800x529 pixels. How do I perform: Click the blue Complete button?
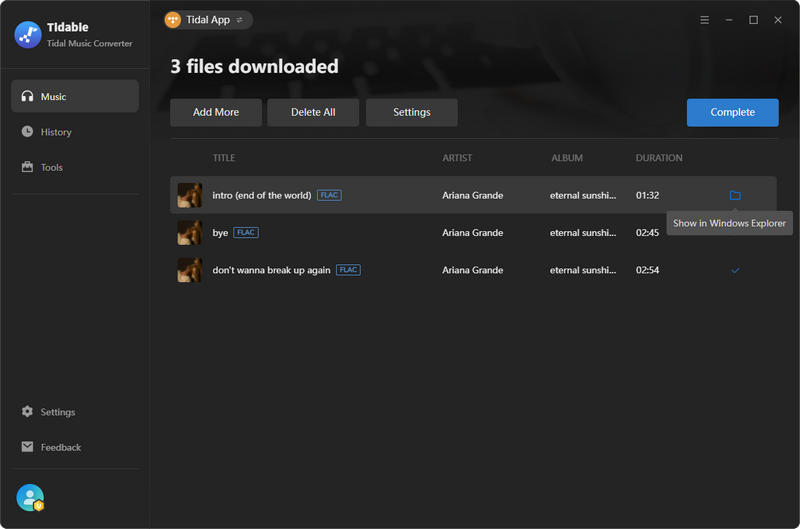(x=733, y=112)
